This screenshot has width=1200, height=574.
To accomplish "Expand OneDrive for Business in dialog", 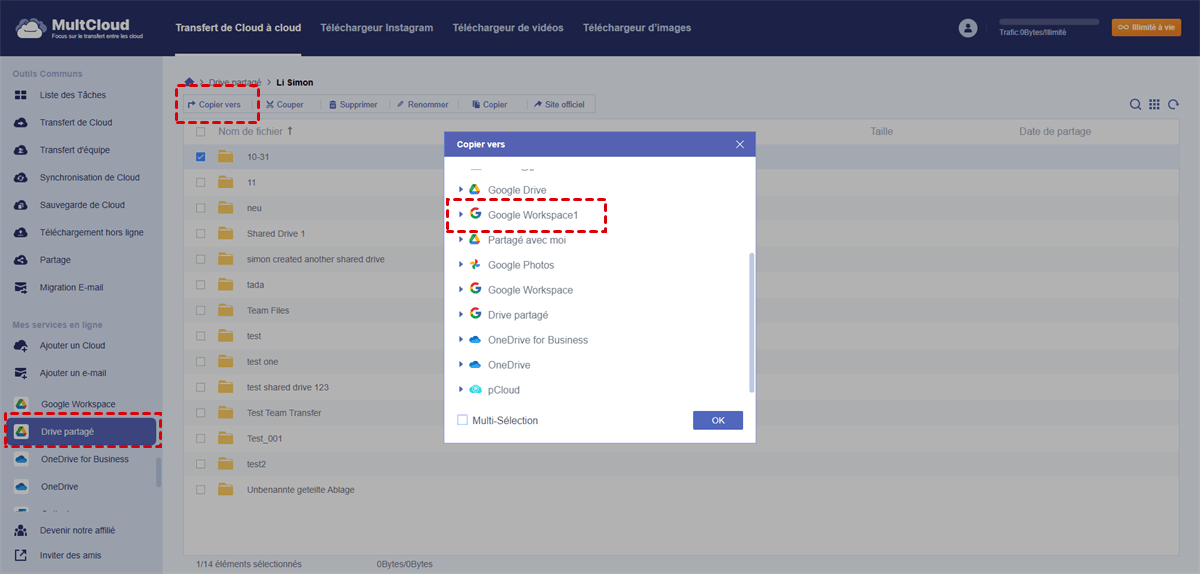I will click(461, 340).
